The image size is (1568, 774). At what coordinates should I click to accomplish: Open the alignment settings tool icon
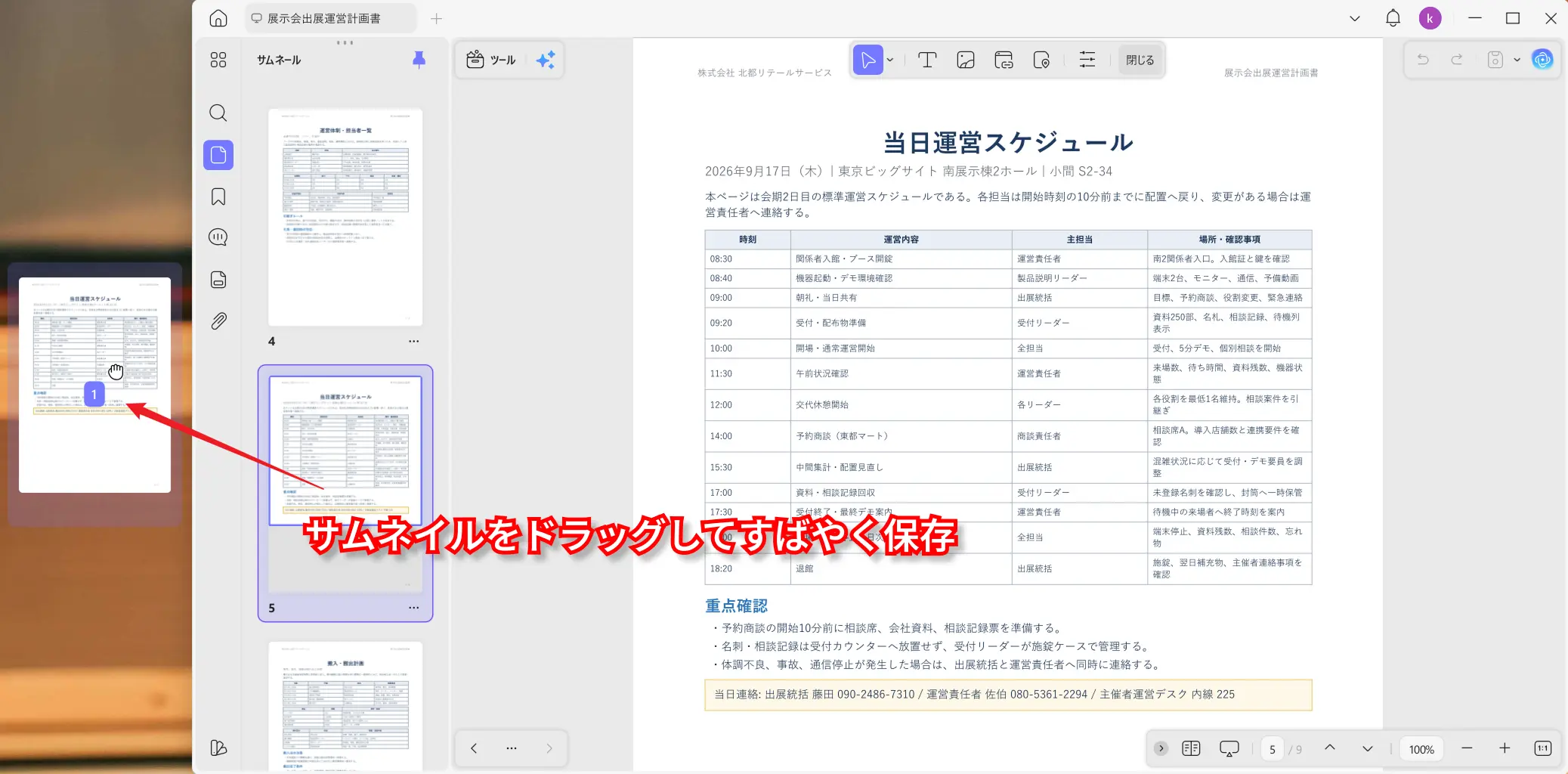coord(1087,60)
